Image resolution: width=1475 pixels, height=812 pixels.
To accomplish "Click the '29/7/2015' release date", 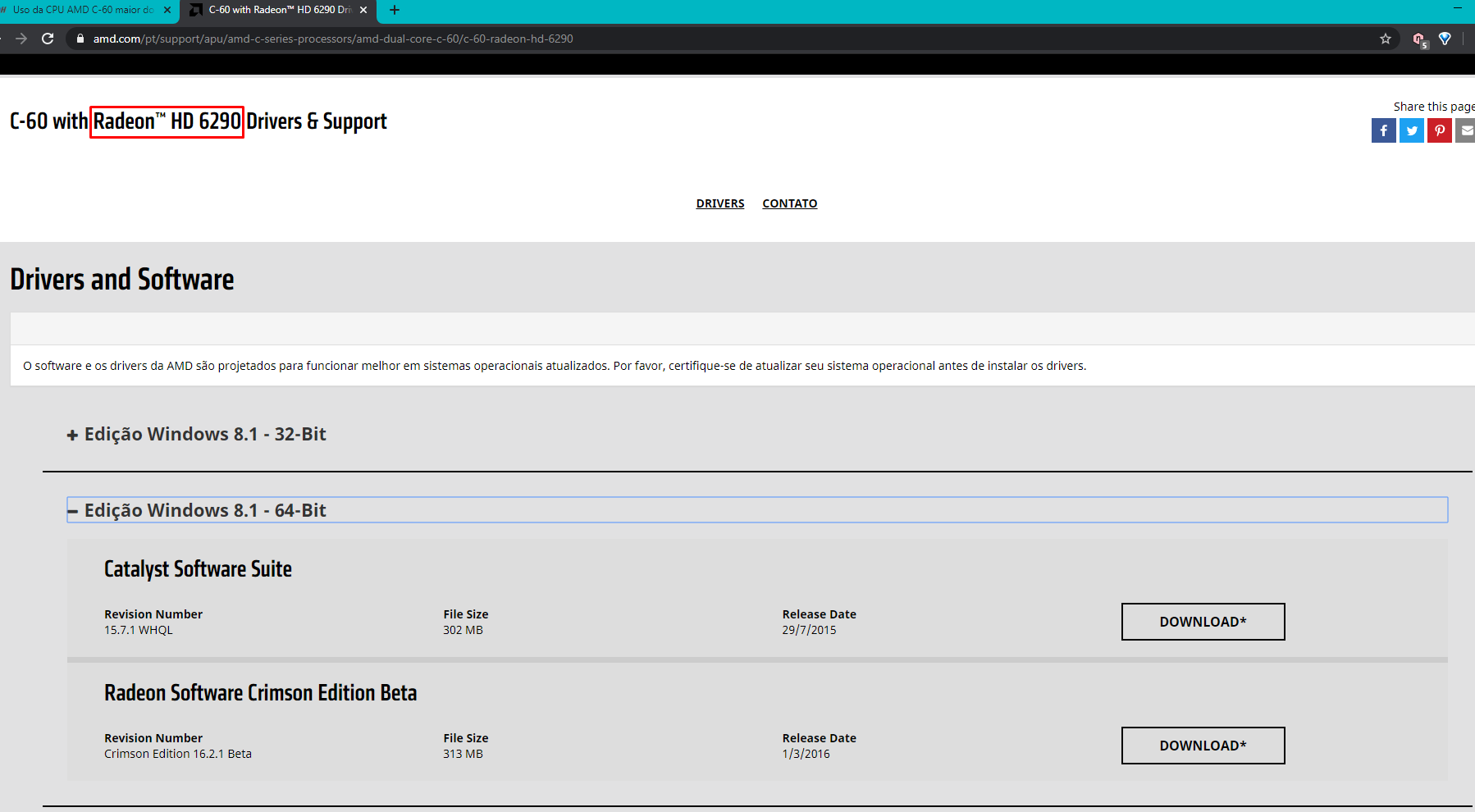I will (x=809, y=630).
